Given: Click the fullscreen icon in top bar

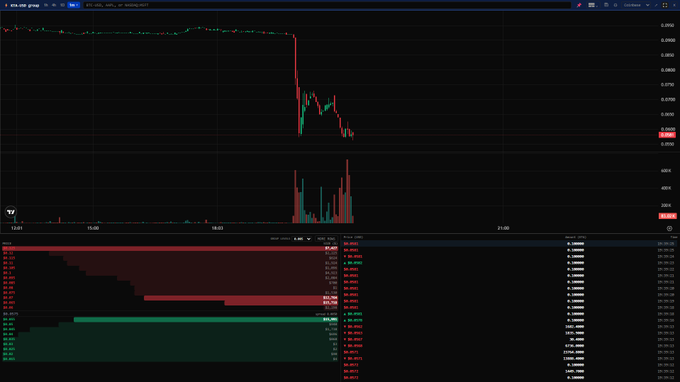Looking at the screenshot, I should pos(665,5).
